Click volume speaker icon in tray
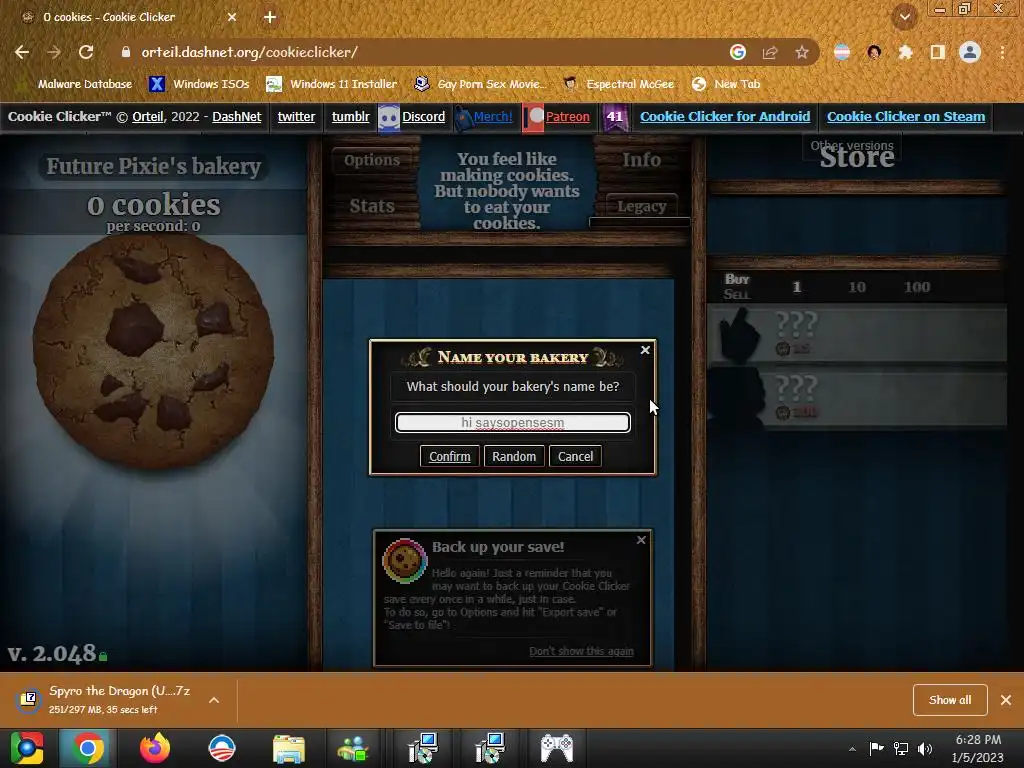 (x=925, y=748)
